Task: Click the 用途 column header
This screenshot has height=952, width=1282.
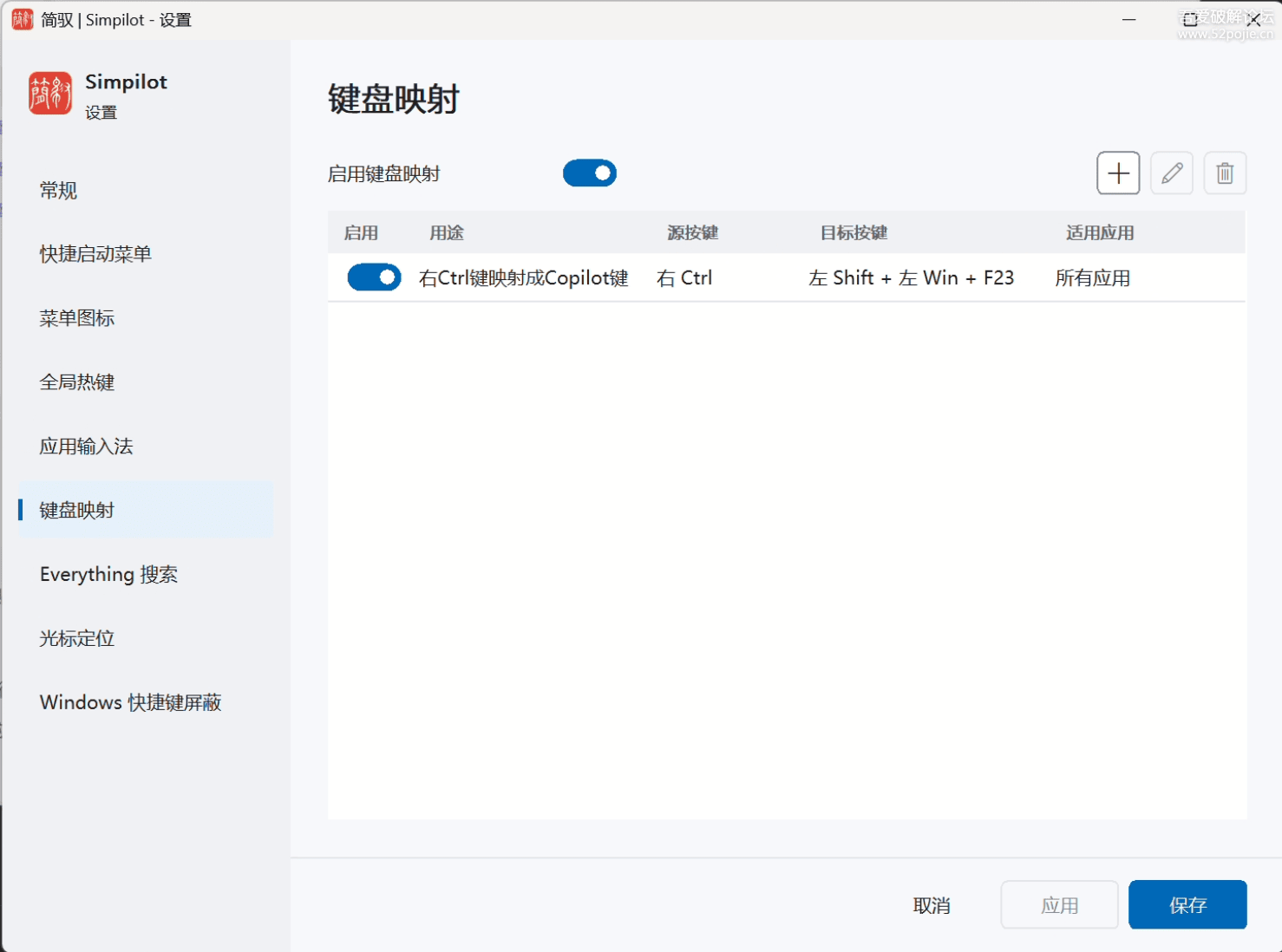Action: [447, 232]
